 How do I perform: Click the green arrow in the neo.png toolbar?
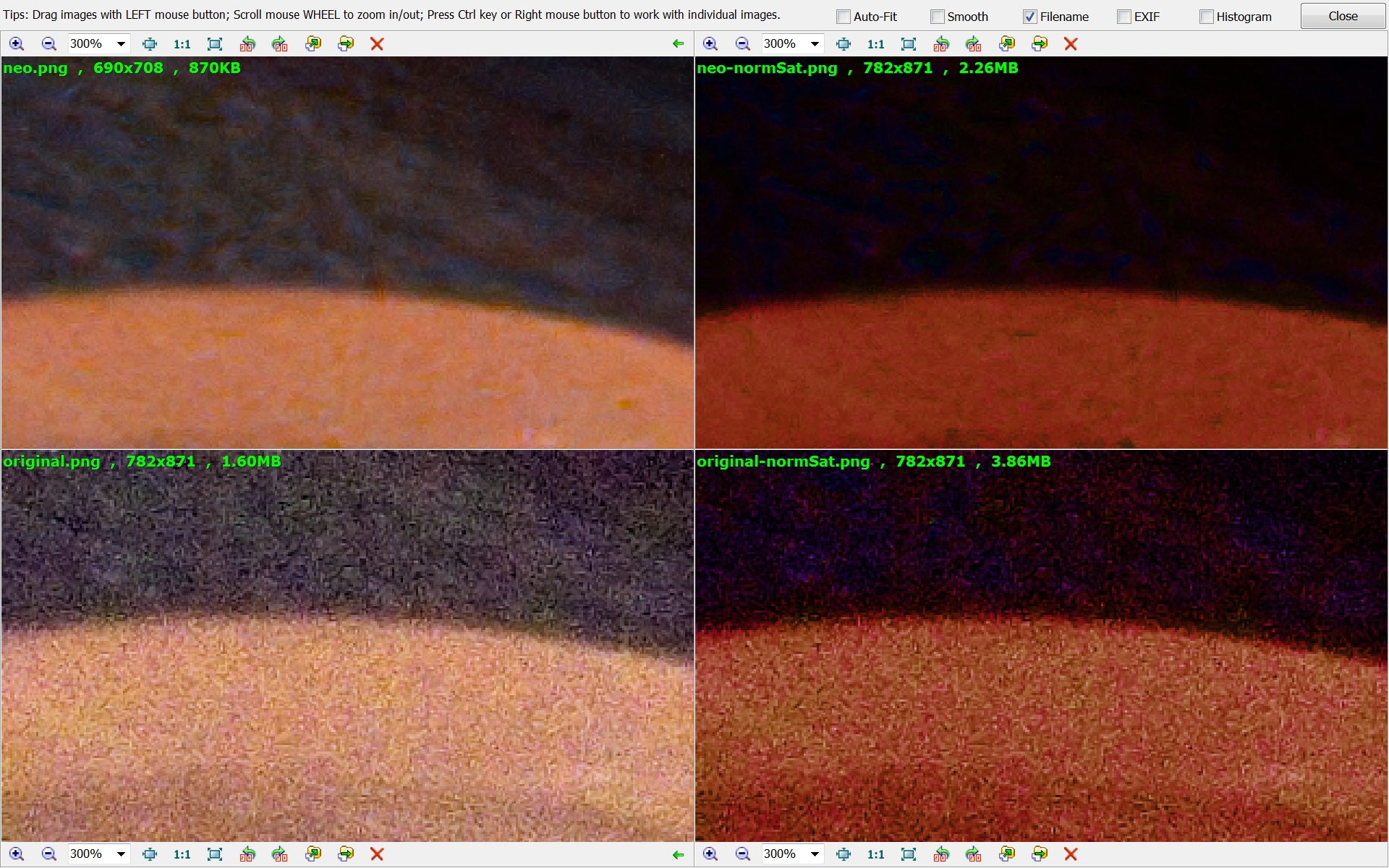point(678,44)
